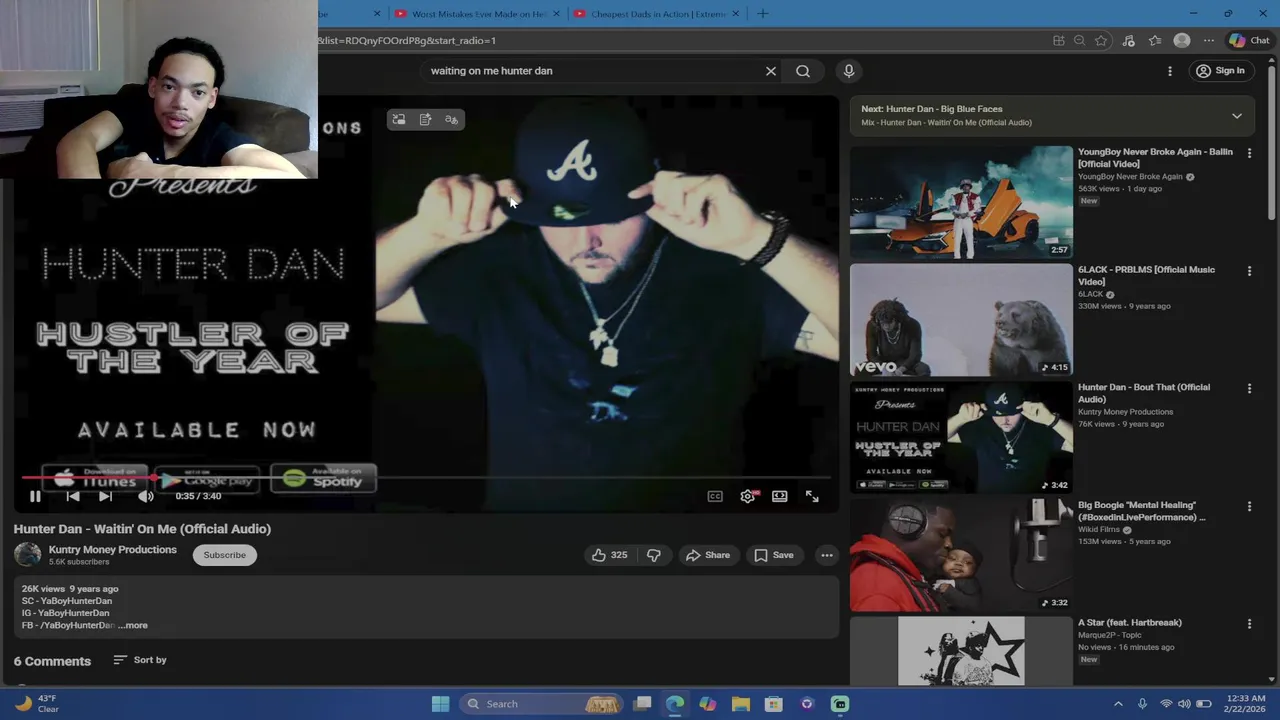Open the video player settings gear

[748, 496]
